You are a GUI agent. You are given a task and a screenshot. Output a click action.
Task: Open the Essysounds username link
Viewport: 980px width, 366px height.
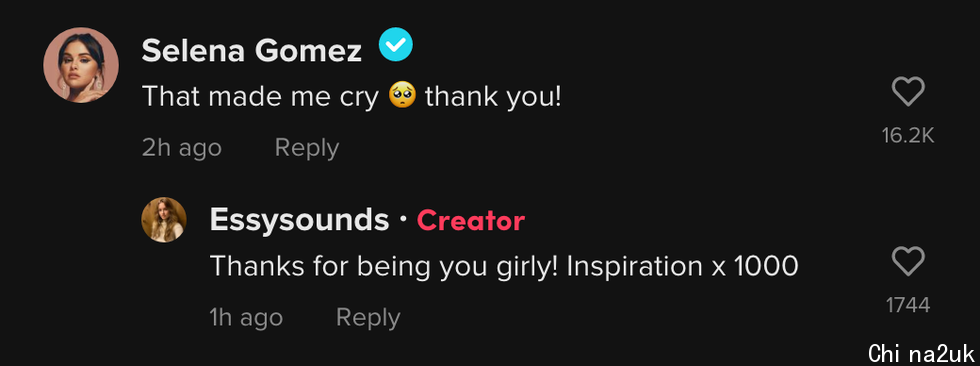coord(299,220)
